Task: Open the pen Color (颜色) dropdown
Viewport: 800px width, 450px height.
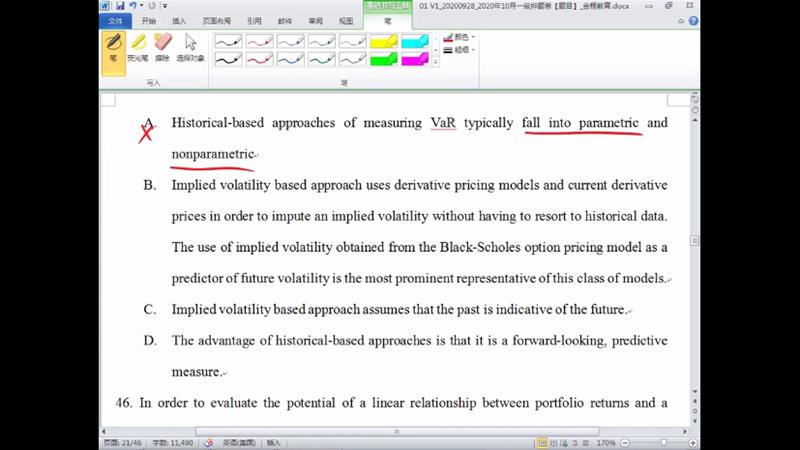Action: pyautogui.click(x=459, y=37)
